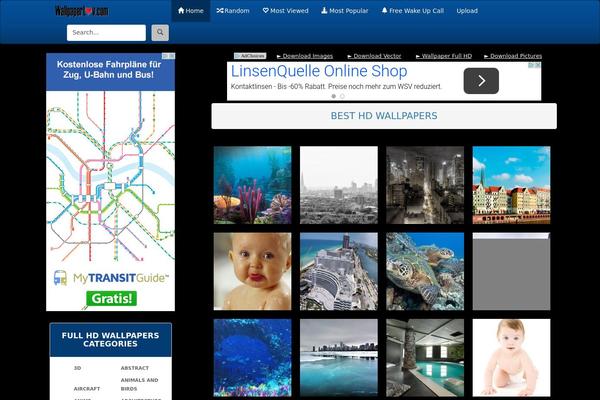Open the Aircraft wallpapers category

86,389
